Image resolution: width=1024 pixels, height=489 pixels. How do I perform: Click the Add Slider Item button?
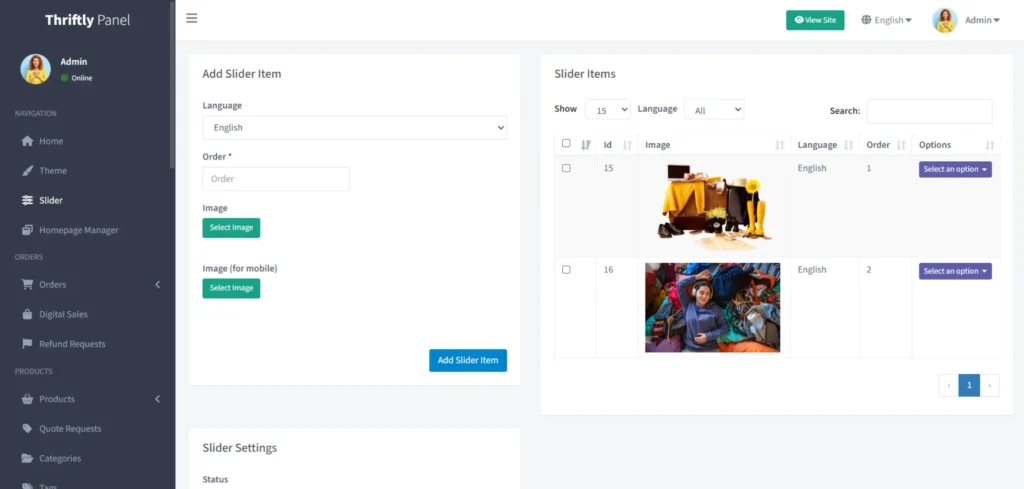pos(468,360)
